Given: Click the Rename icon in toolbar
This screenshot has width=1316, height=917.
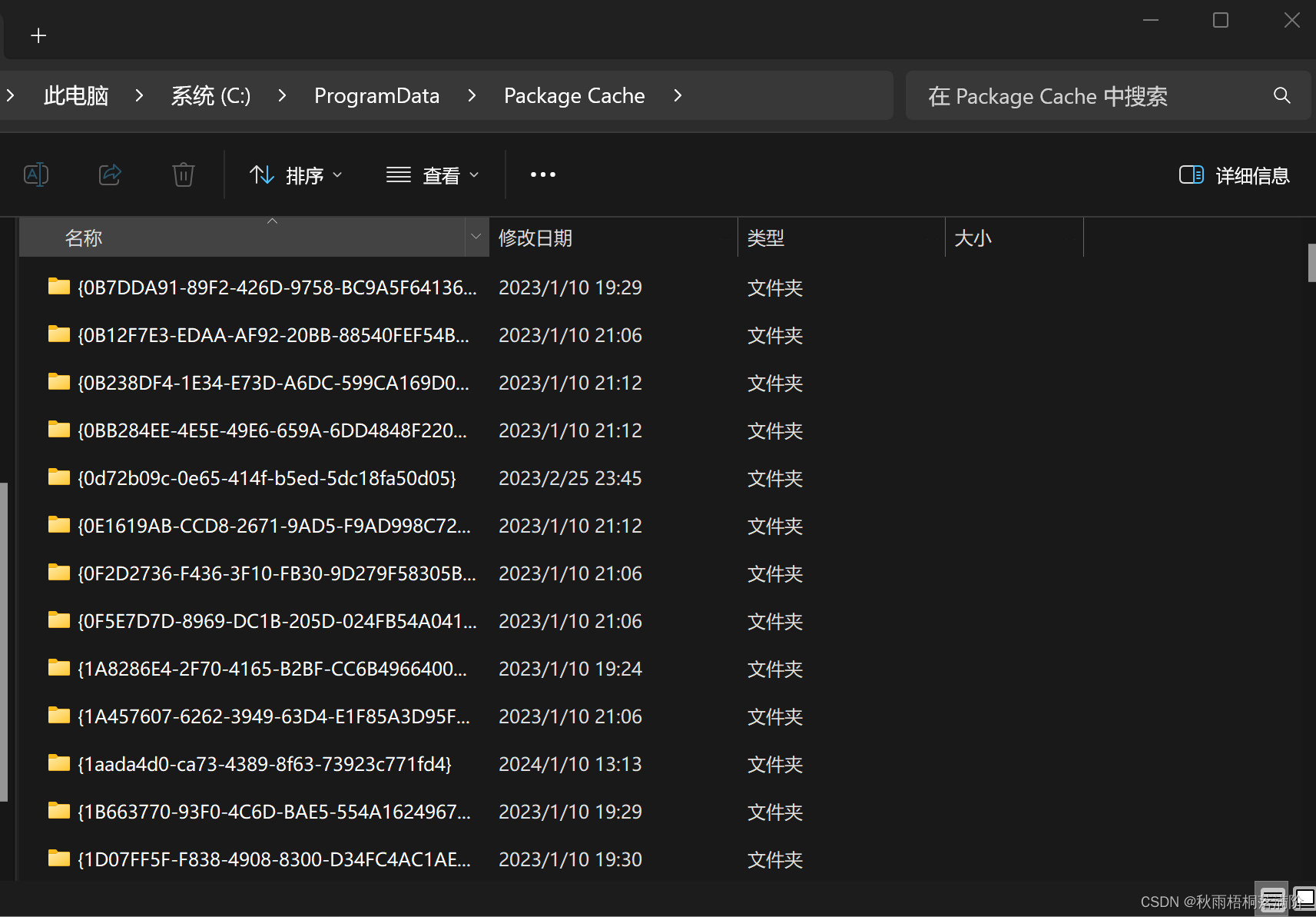Looking at the screenshot, I should tap(36, 174).
